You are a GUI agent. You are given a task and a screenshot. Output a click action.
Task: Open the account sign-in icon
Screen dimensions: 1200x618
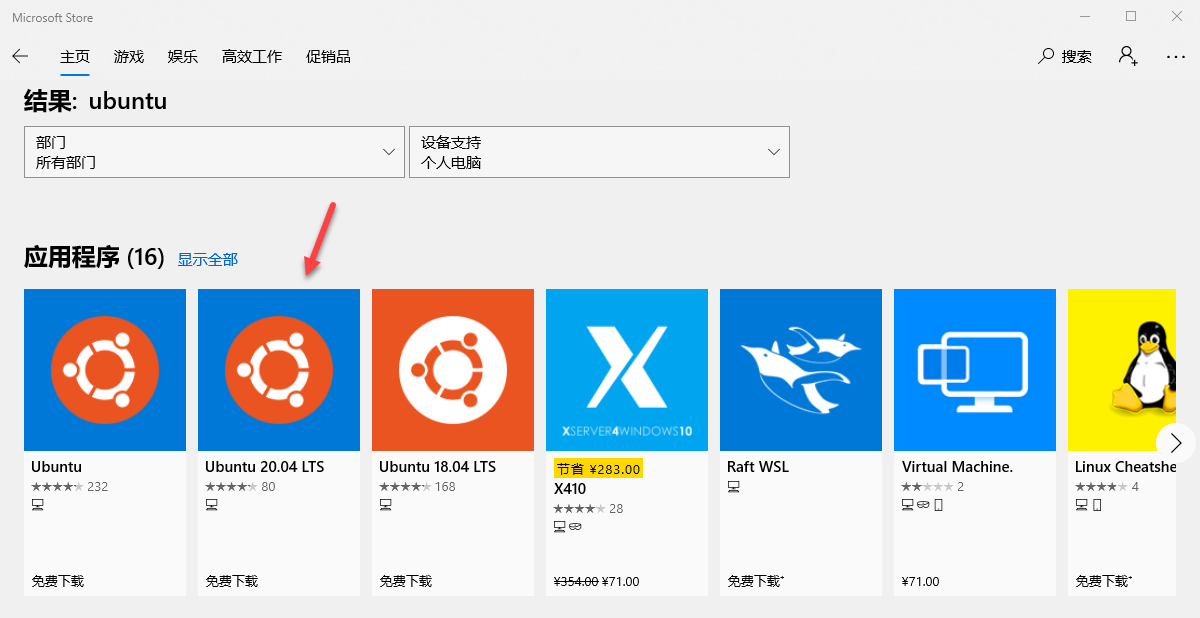[1128, 57]
